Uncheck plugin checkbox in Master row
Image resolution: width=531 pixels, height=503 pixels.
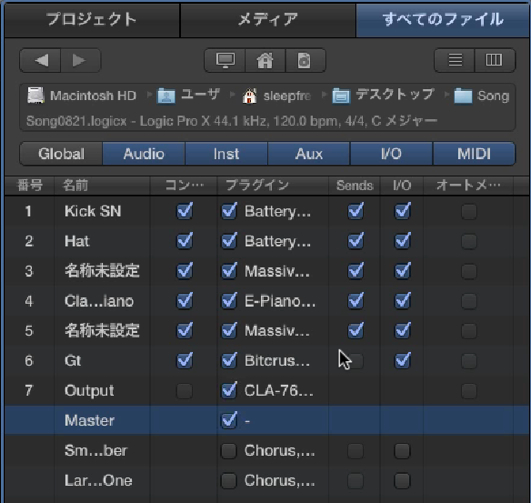tap(229, 420)
